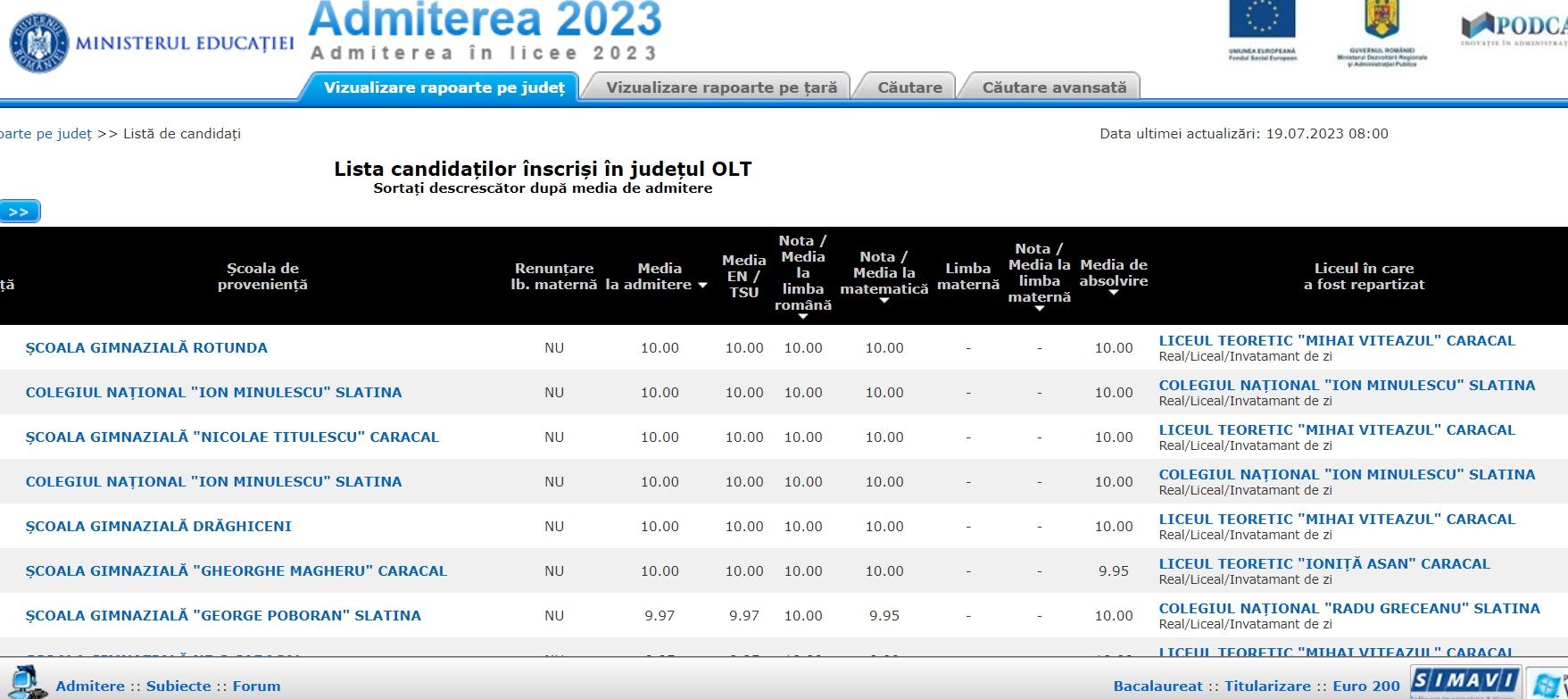The width and height of the screenshot is (1568, 699).
Task: Click the computer icon beside Admitere footer link
Action: pyautogui.click(x=27, y=682)
